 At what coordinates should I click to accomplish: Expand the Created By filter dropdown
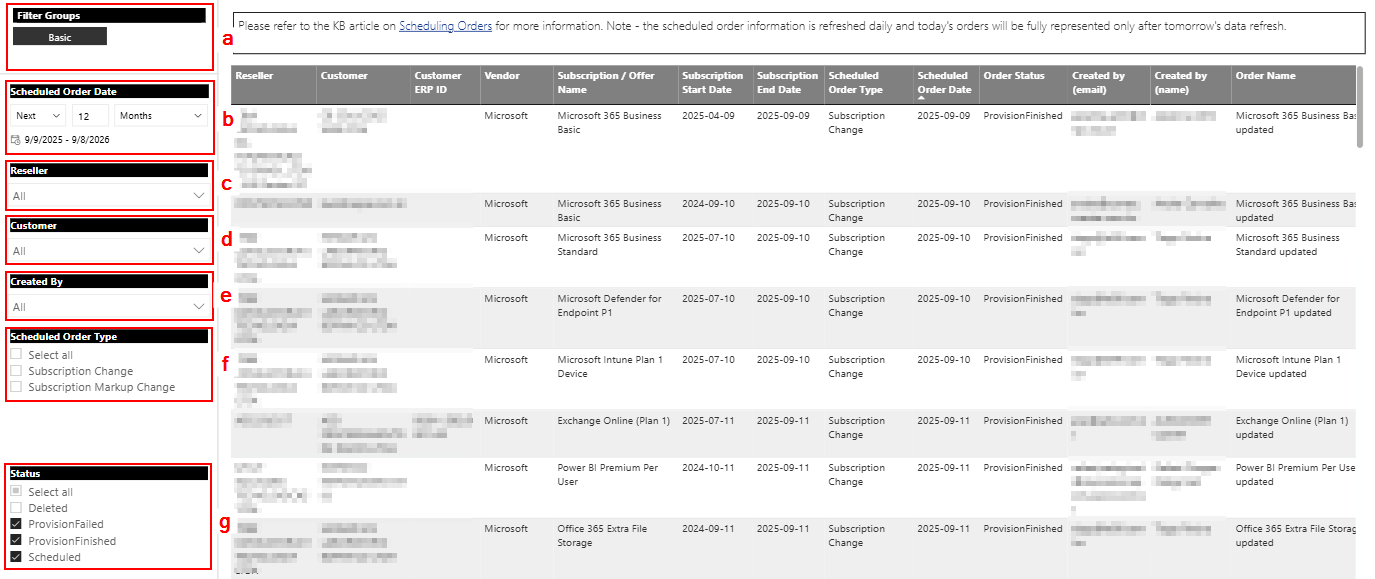tap(108, 307)
